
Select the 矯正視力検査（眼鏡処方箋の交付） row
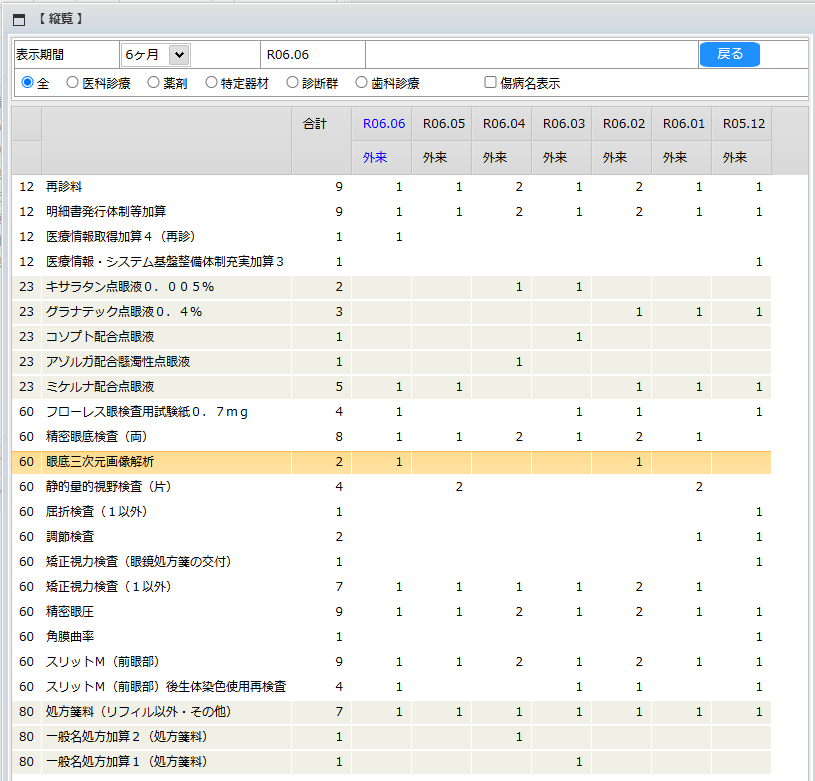click(x=391, y=562)
